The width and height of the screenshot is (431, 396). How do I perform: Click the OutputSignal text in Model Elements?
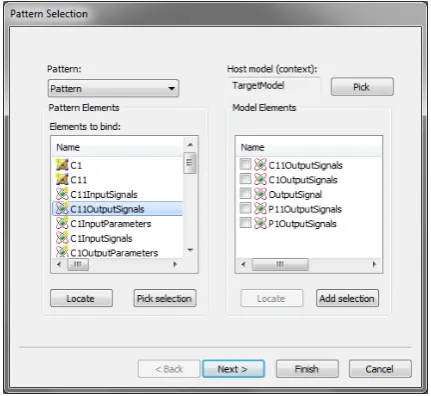pyautogui.click(x=295, y=194)
